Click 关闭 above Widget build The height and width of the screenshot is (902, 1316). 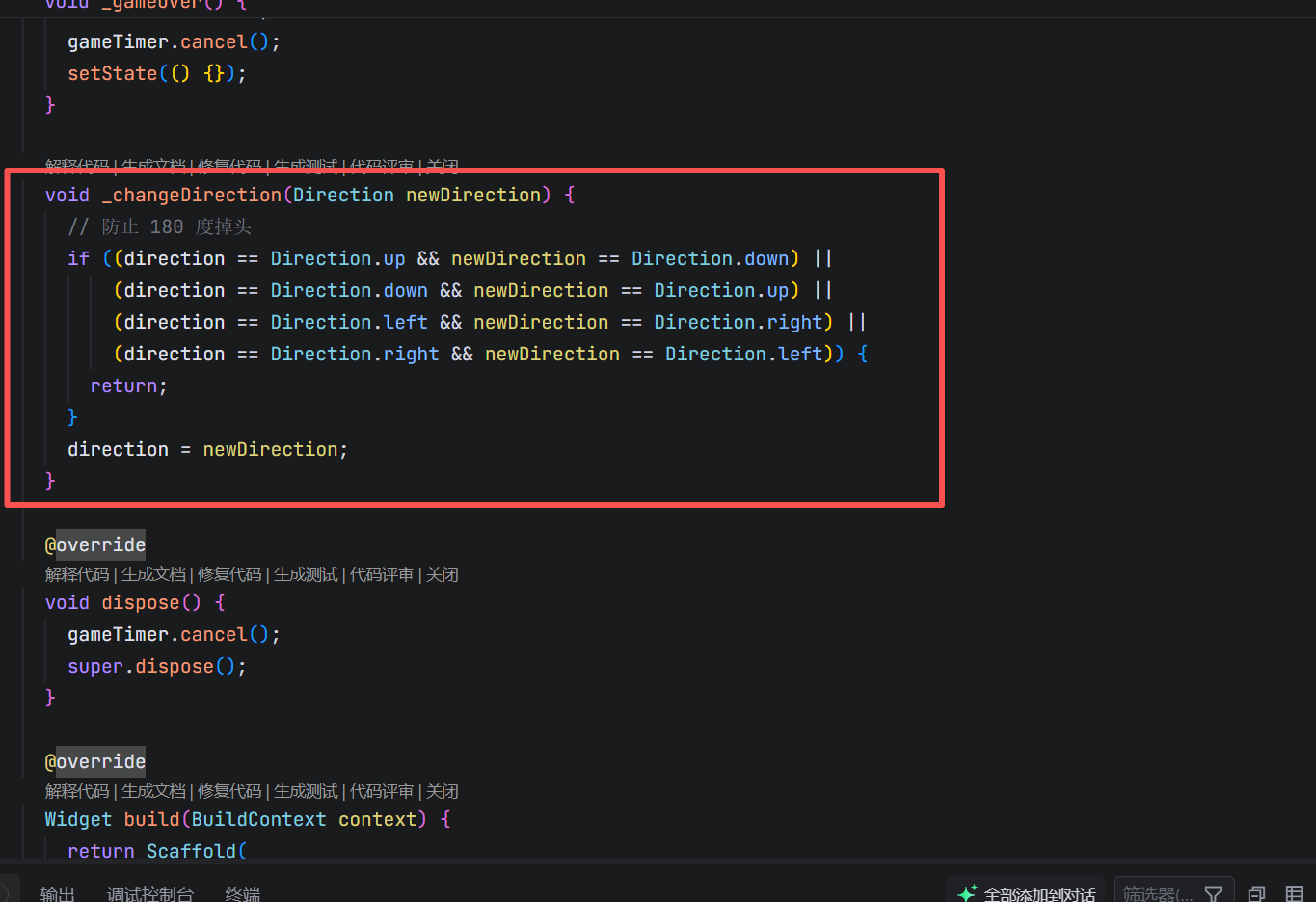pos(443,791)
